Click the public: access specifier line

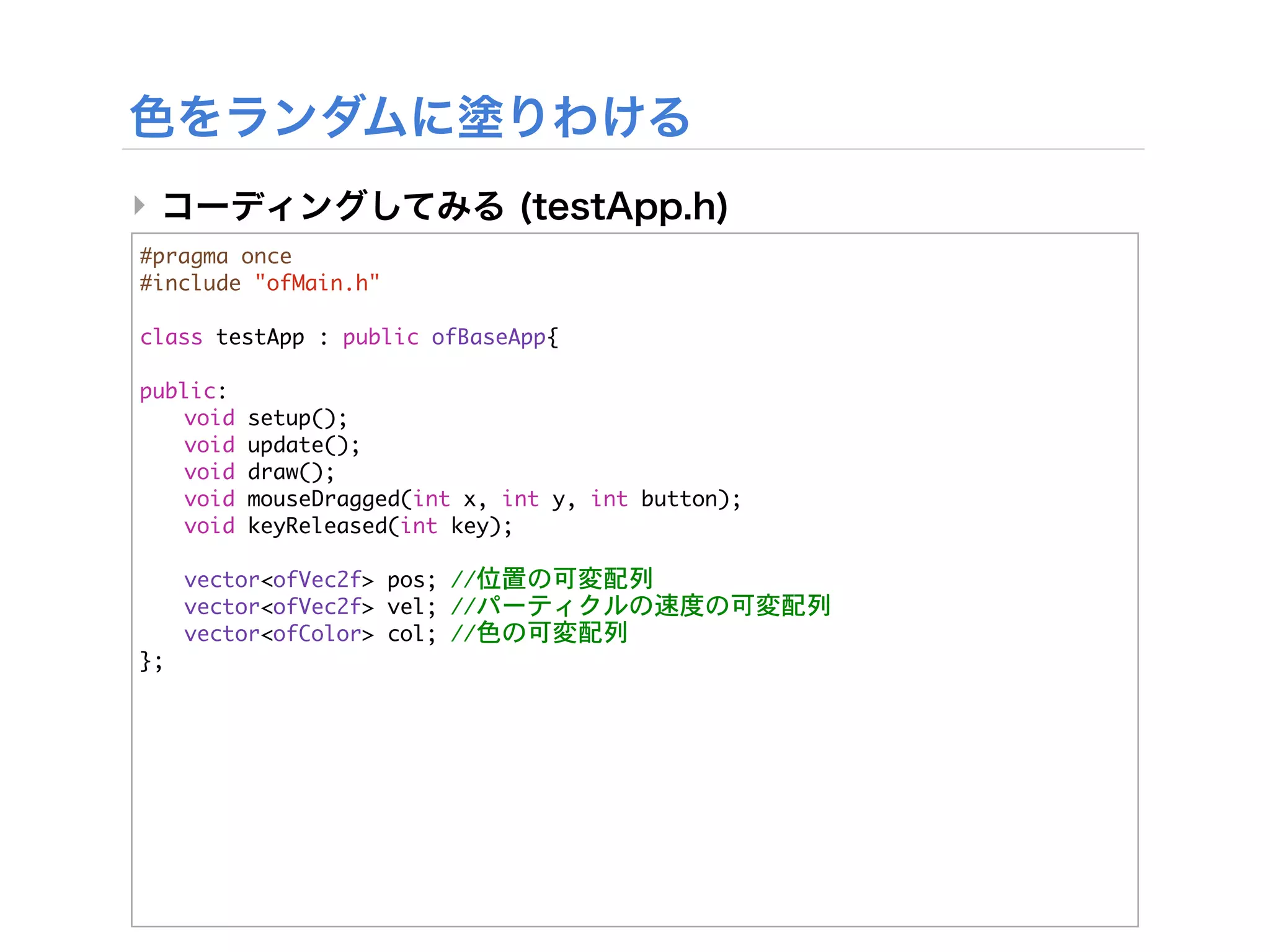[183, 391]
